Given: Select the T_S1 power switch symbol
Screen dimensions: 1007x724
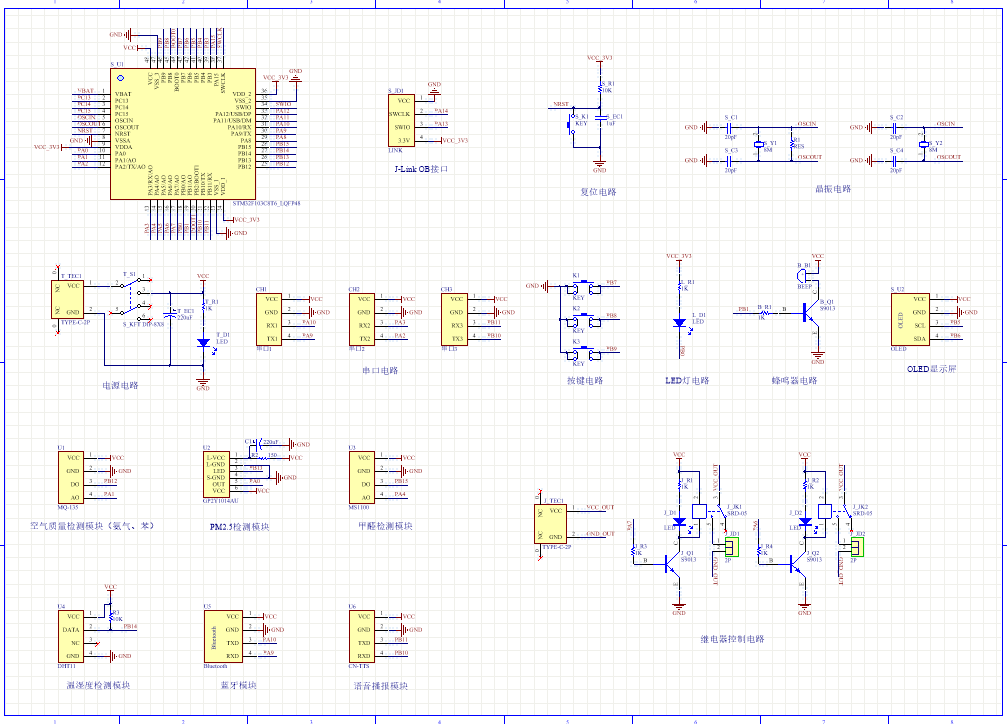Looking at the screenshot, I should point(128,285).
